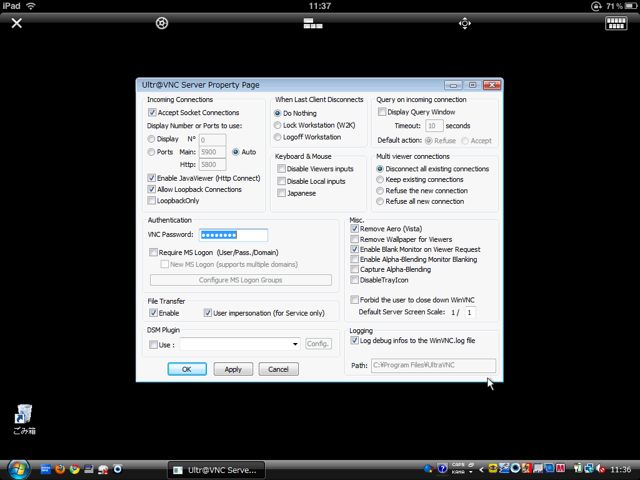Viewport: 640px width, 480px height.
Task: Check Enable Alpha-Blending Monitor Blanking
Action: click(354, 259)
